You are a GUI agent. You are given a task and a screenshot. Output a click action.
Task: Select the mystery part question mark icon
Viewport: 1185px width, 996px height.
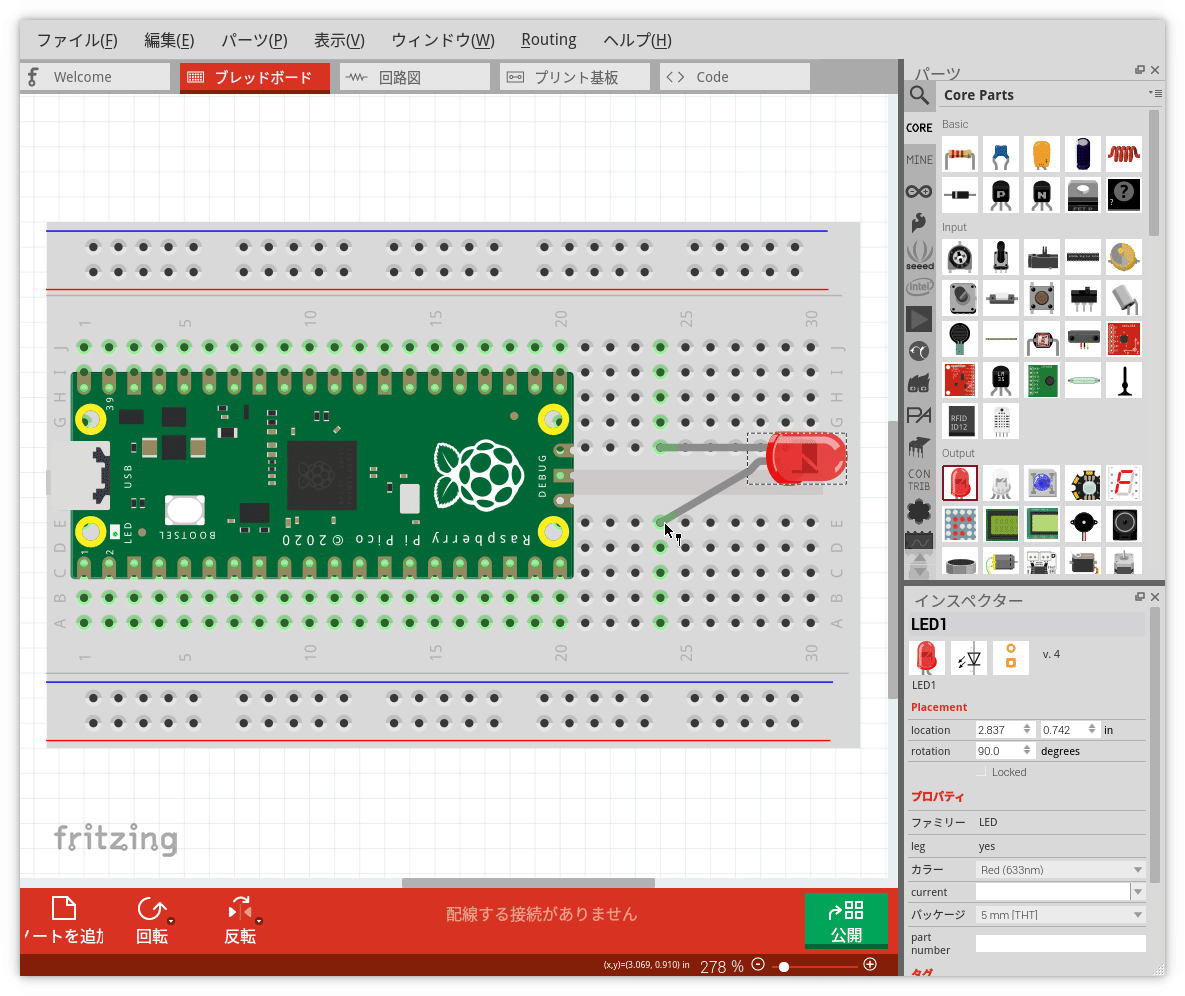pos(1124,195)
